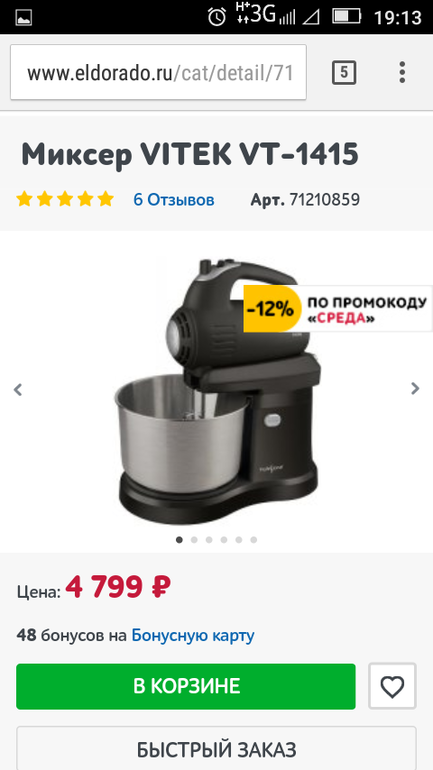
Task: Open the picture notification icon in status bar
Action: 24,18
